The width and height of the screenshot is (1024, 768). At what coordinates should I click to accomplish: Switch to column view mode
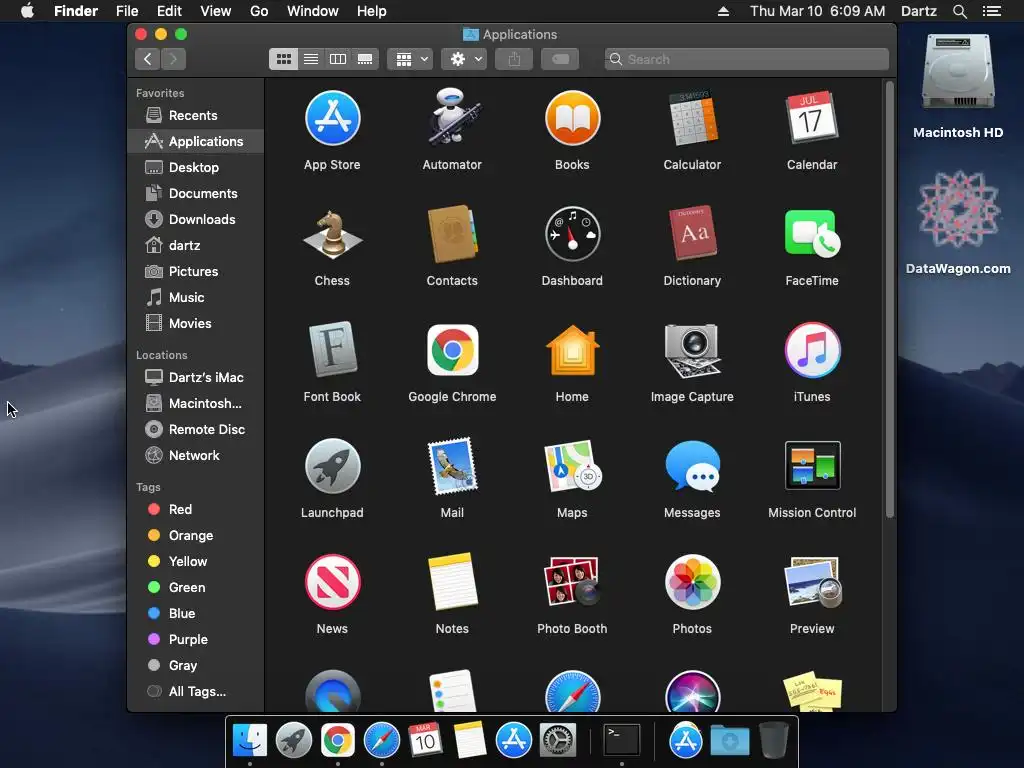338,59
